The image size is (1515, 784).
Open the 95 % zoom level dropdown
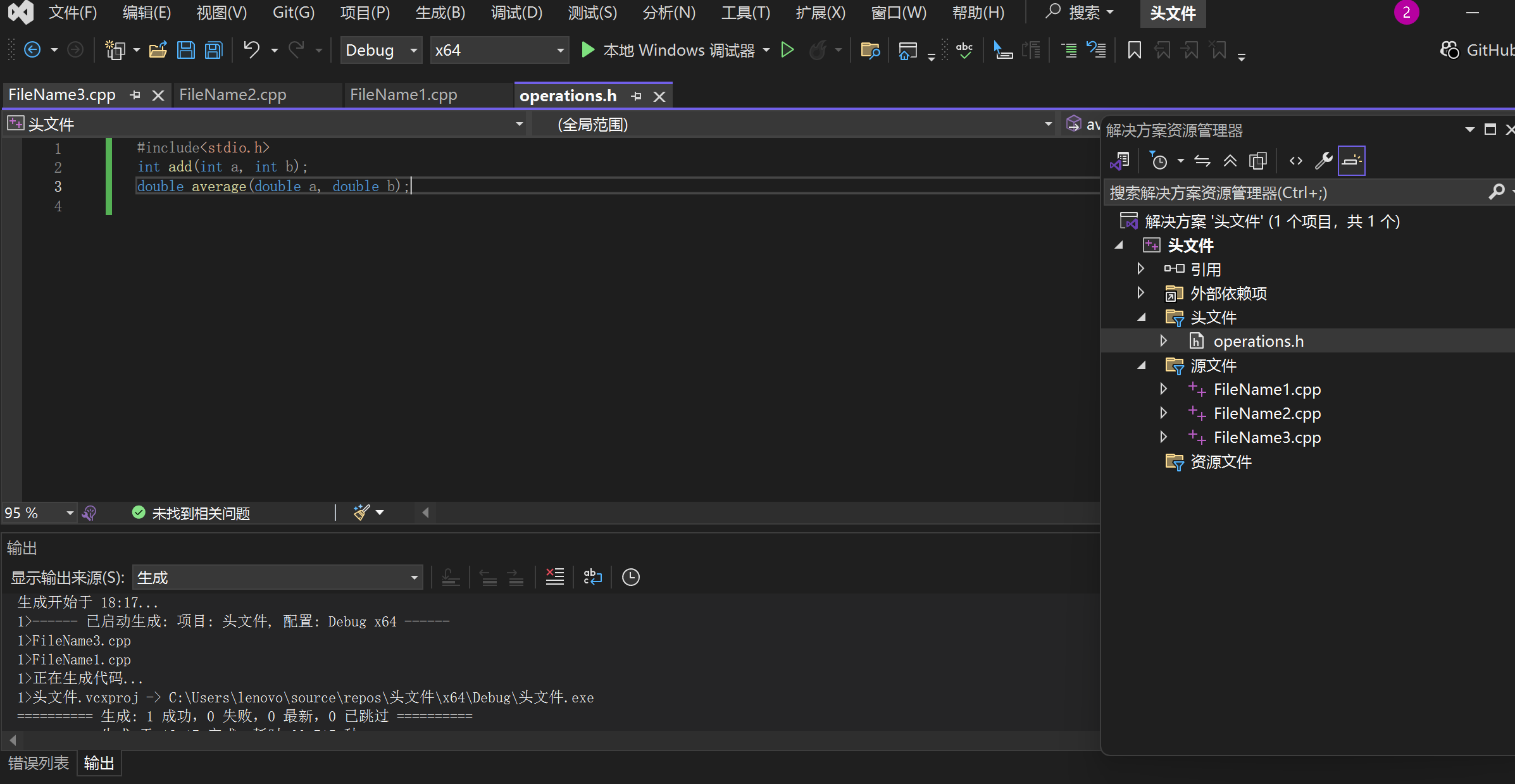[x=70, y=513]
